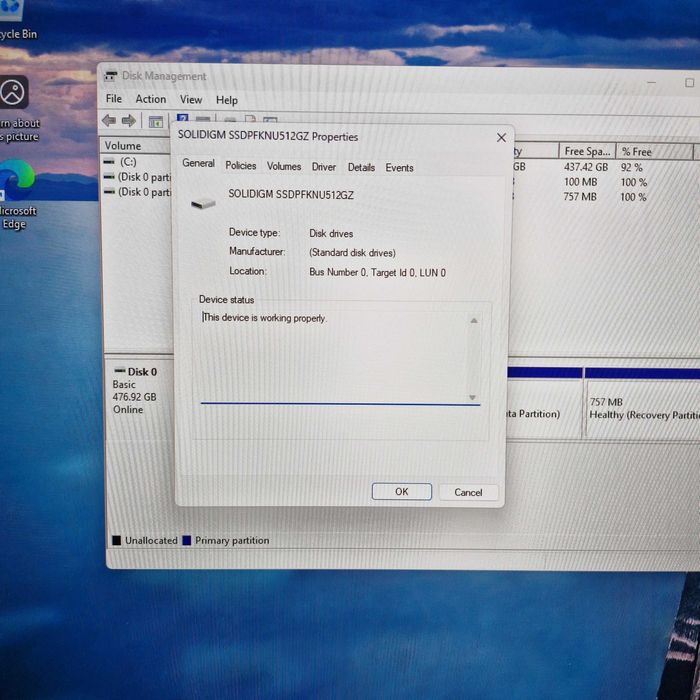Click the Disk drives device type value

[x=331, y=233]
